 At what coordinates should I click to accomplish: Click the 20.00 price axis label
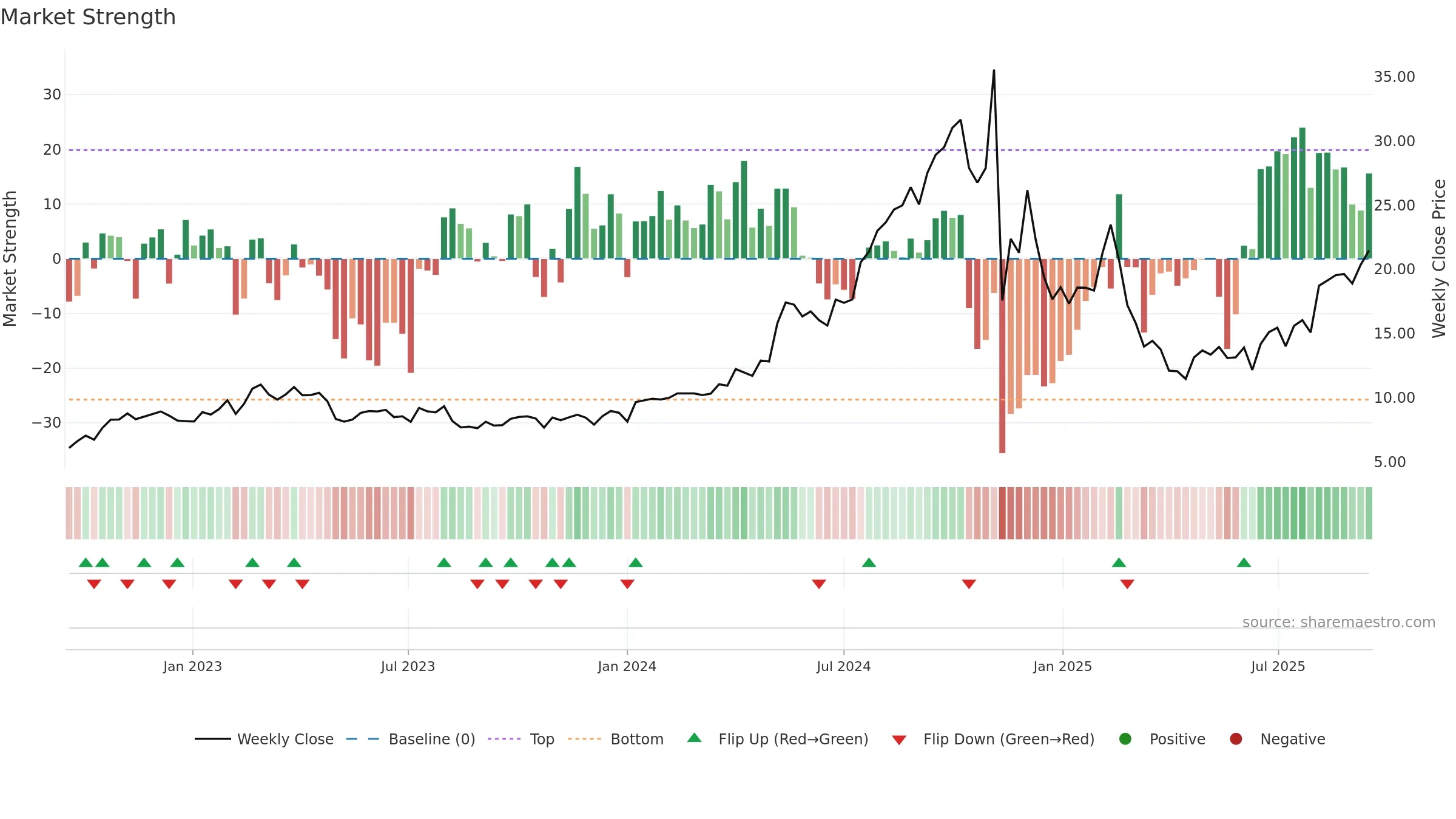(1394, 269)
